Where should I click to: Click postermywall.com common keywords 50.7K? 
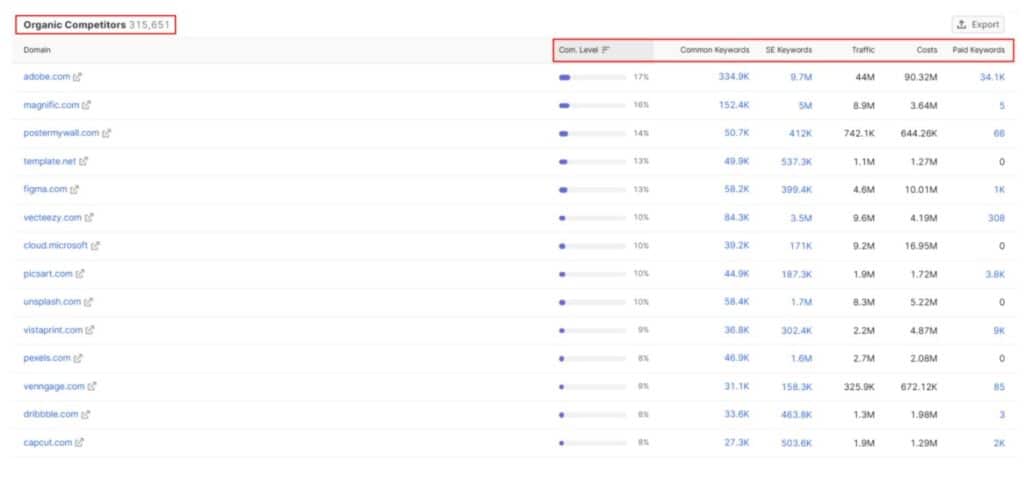737,133
